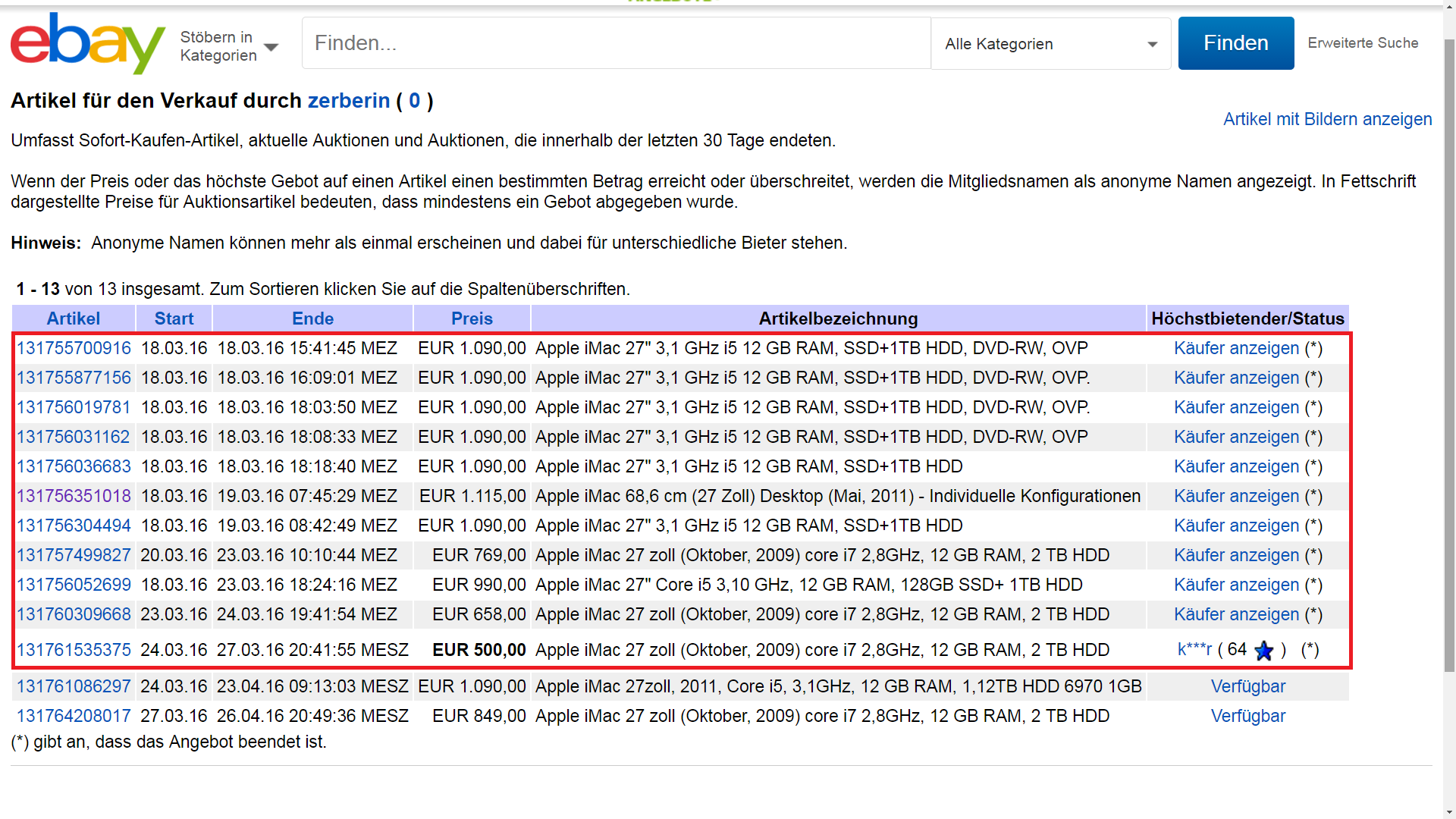1456x819 pixels.
Task: Open the Alle Kategorien combo box
Action: coord(1051,44)
